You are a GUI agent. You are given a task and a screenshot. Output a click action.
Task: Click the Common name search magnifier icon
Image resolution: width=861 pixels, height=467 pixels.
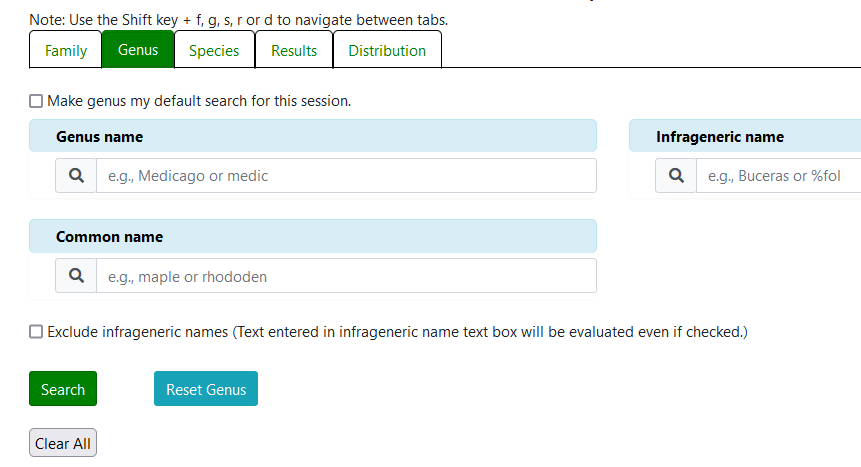76,276
